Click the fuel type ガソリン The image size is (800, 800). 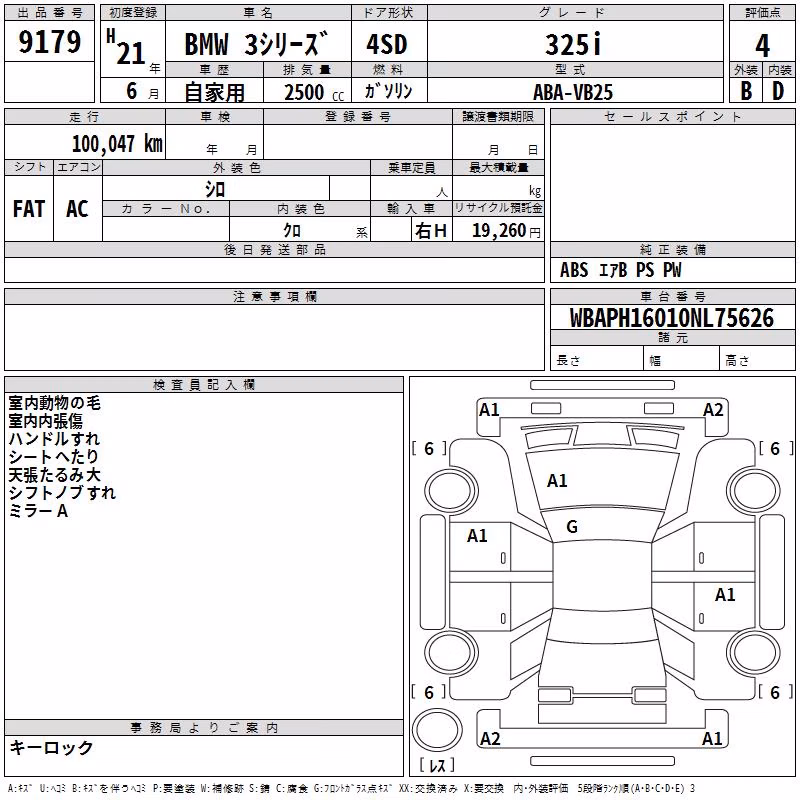point(388,91)
